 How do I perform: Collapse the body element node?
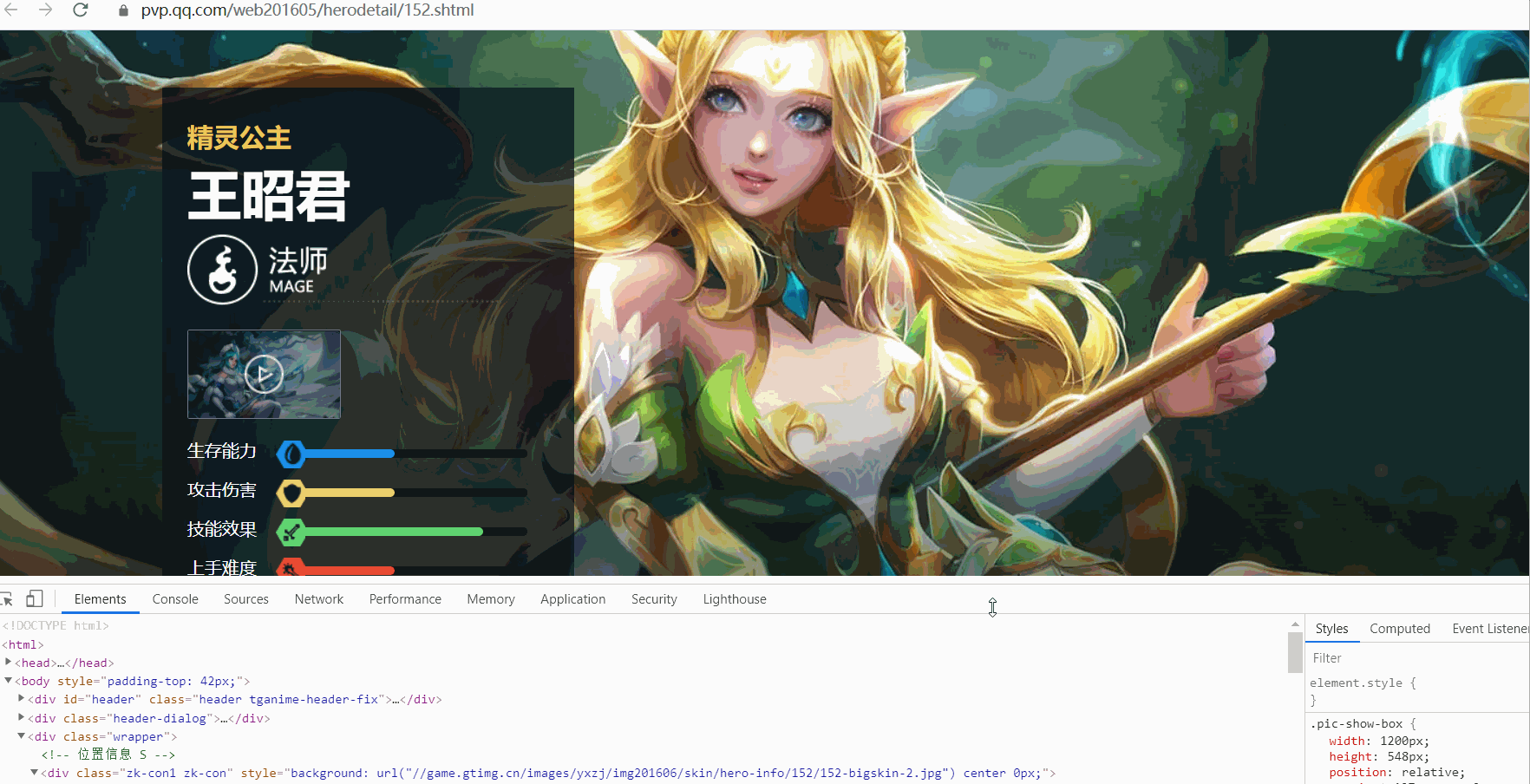(x=9, y=681)
